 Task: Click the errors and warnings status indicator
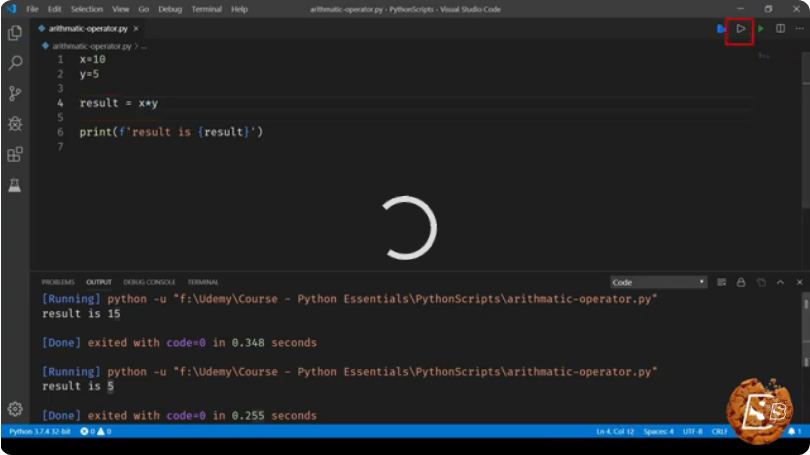tap(96, 431)
